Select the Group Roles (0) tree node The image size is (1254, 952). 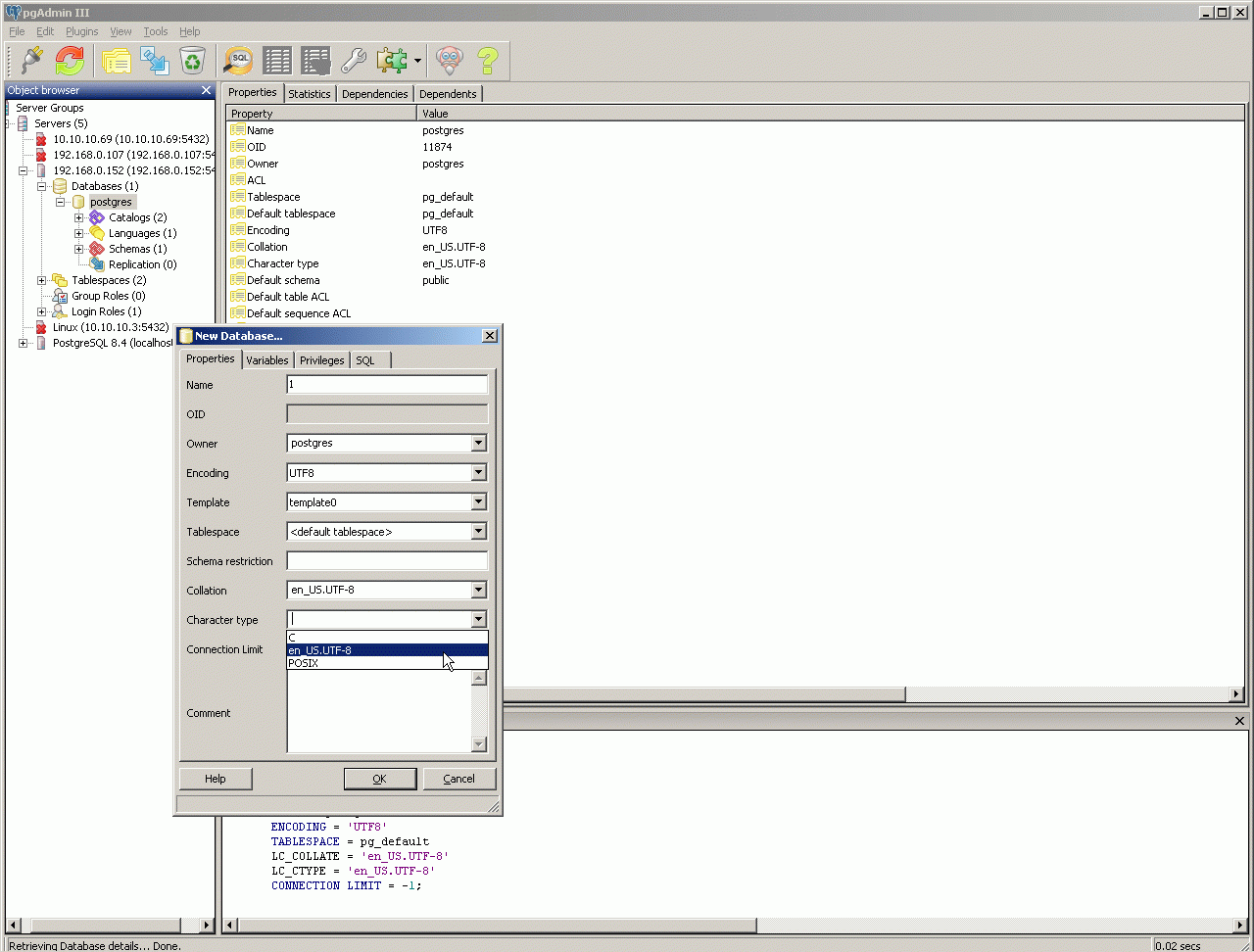tap(108, 296)
